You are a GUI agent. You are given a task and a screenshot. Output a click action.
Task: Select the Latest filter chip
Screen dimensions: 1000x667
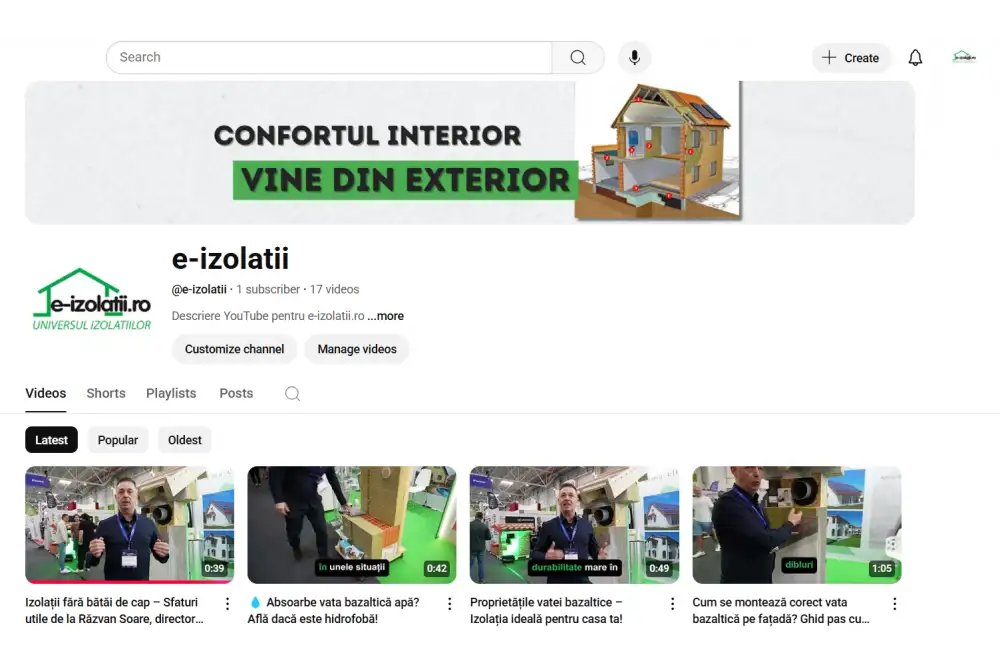51,440
